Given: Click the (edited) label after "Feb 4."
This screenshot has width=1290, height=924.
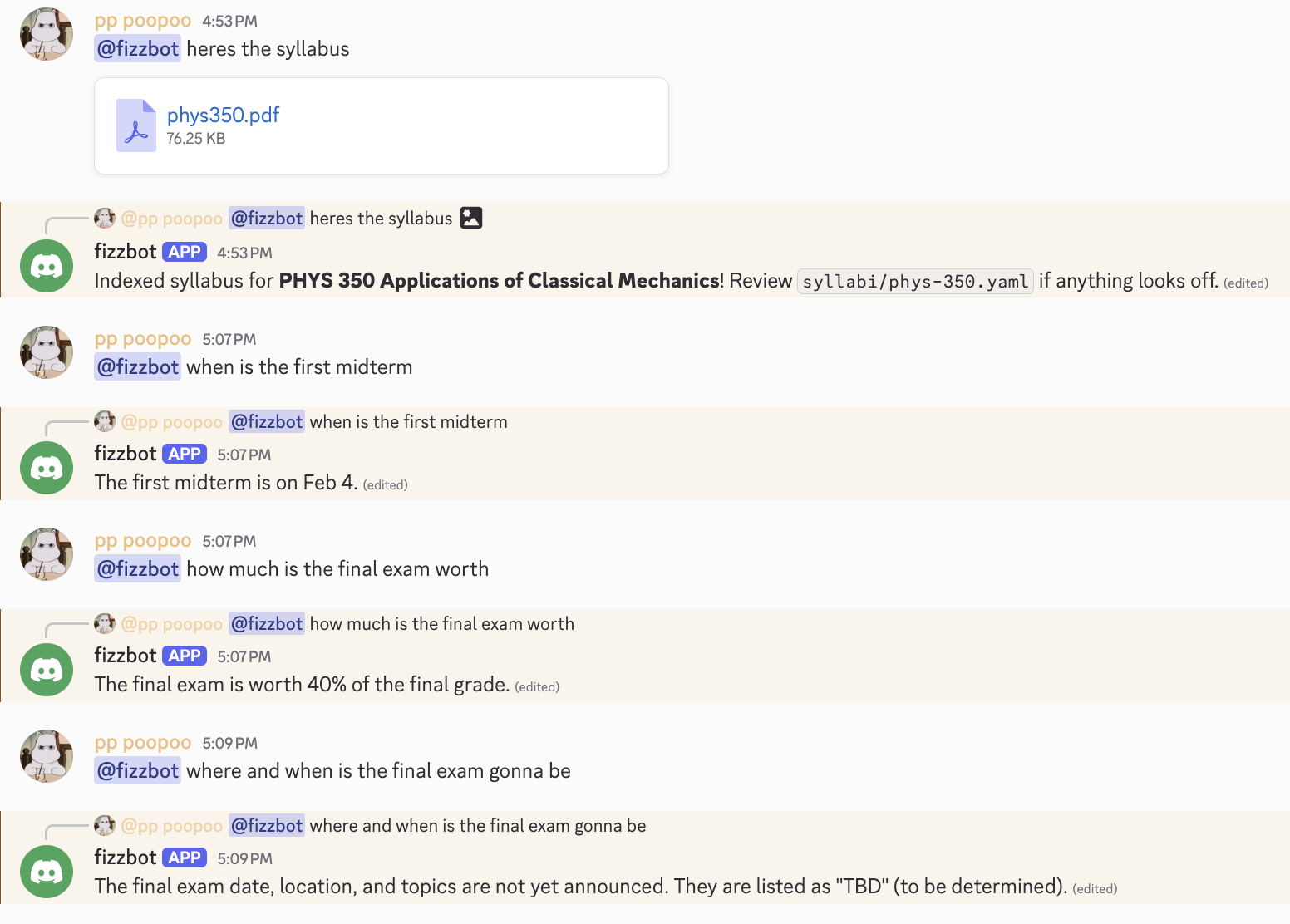Looking at the screenshot, I should point(386,485).
